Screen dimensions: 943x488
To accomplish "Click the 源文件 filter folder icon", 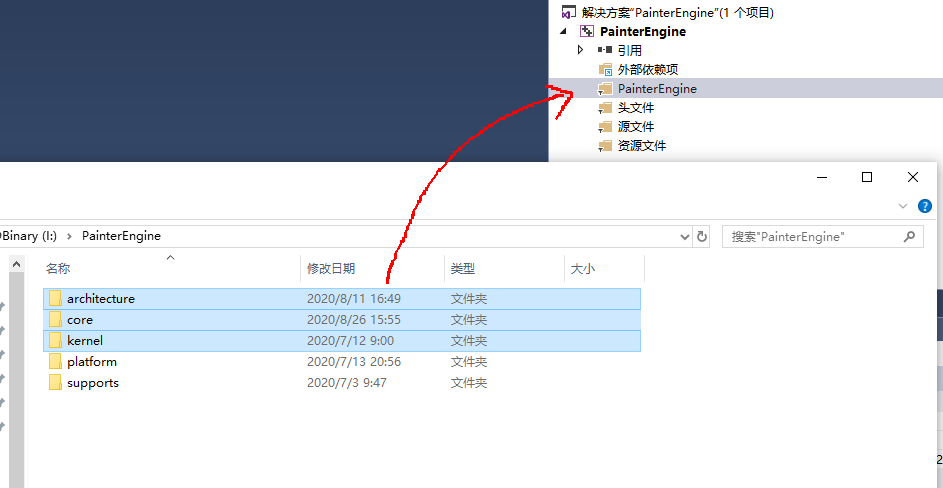I will tap(605, 127).
